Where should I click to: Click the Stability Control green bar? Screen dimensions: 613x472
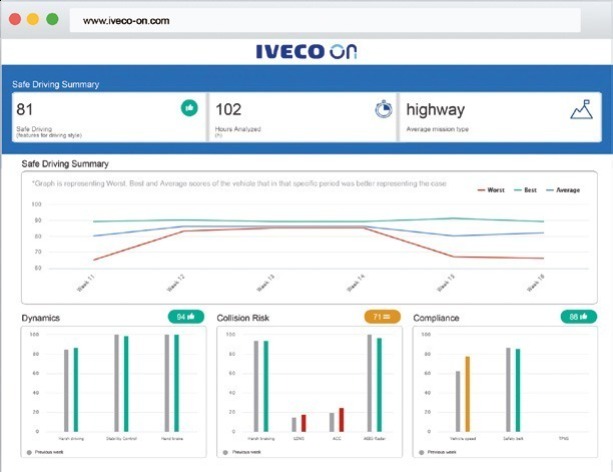tap(126, 384)
